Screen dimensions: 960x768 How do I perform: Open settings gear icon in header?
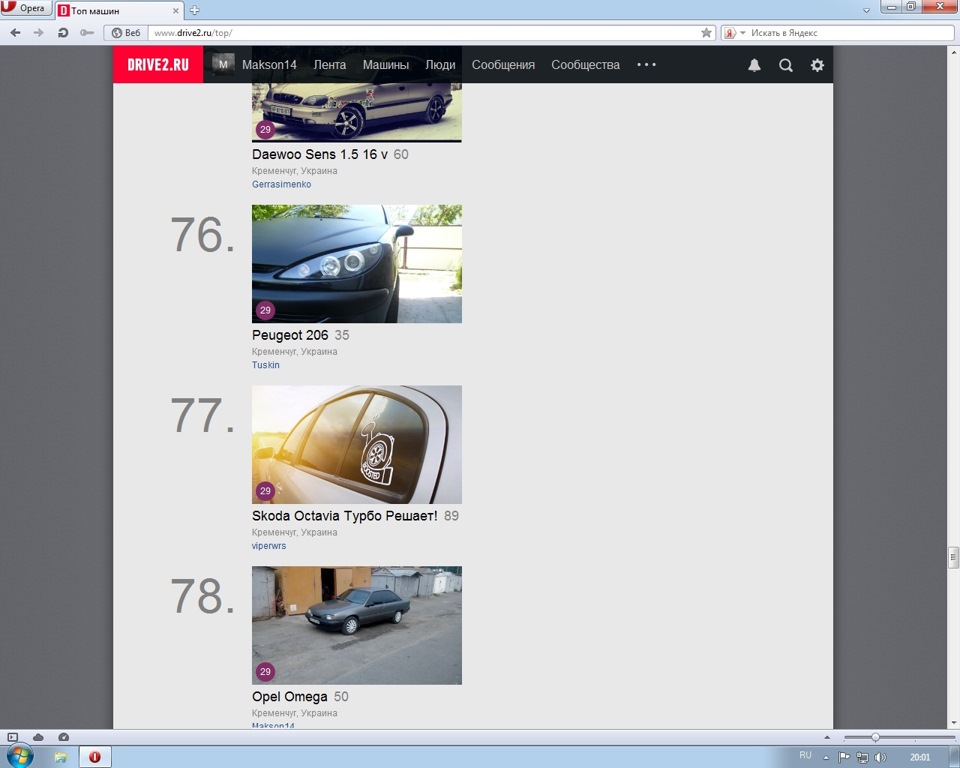pyautogui.click(x=817, y=65)
